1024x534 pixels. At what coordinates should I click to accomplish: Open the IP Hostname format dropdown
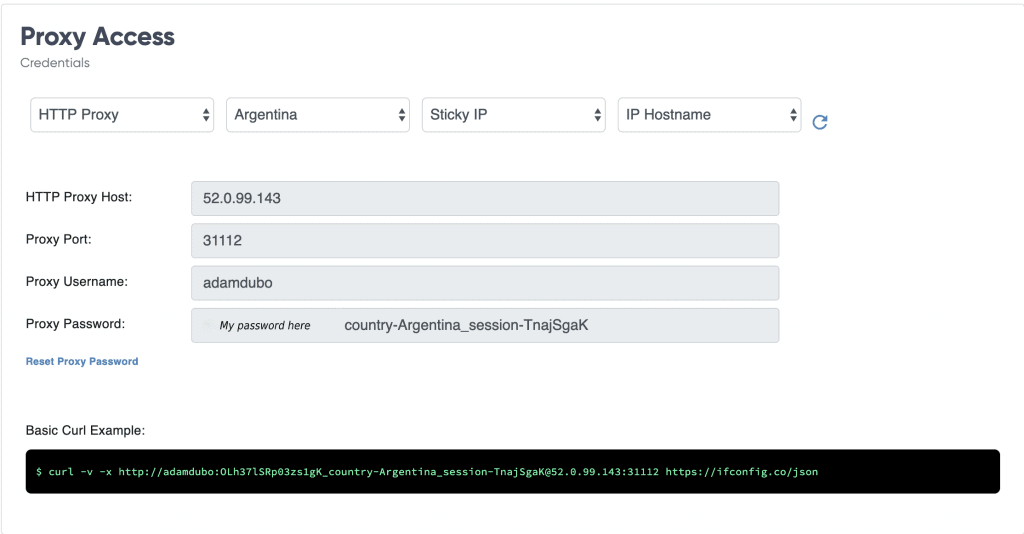pos(710,115)
